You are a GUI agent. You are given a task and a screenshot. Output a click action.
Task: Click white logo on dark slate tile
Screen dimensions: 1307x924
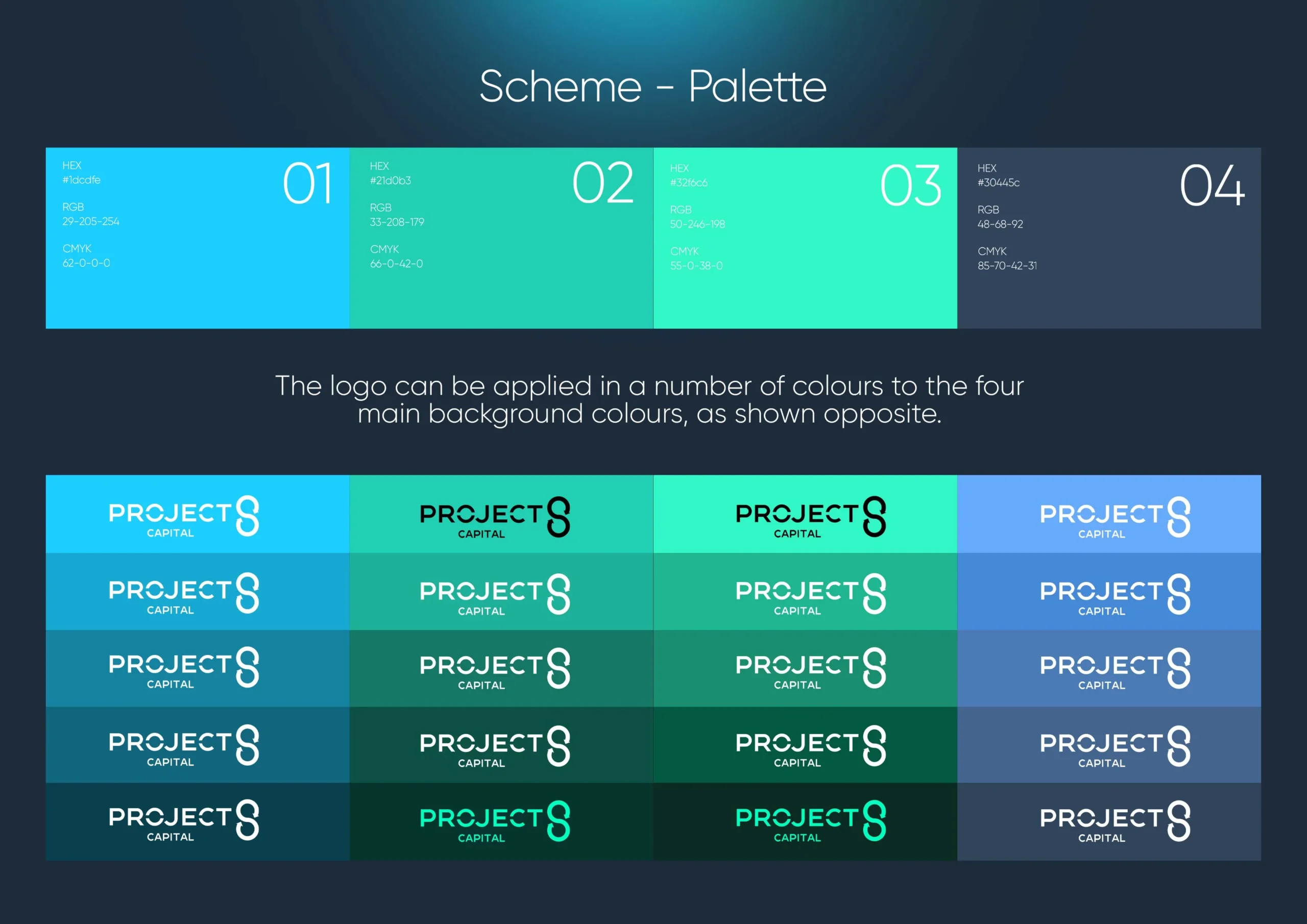click(1115, 821)
